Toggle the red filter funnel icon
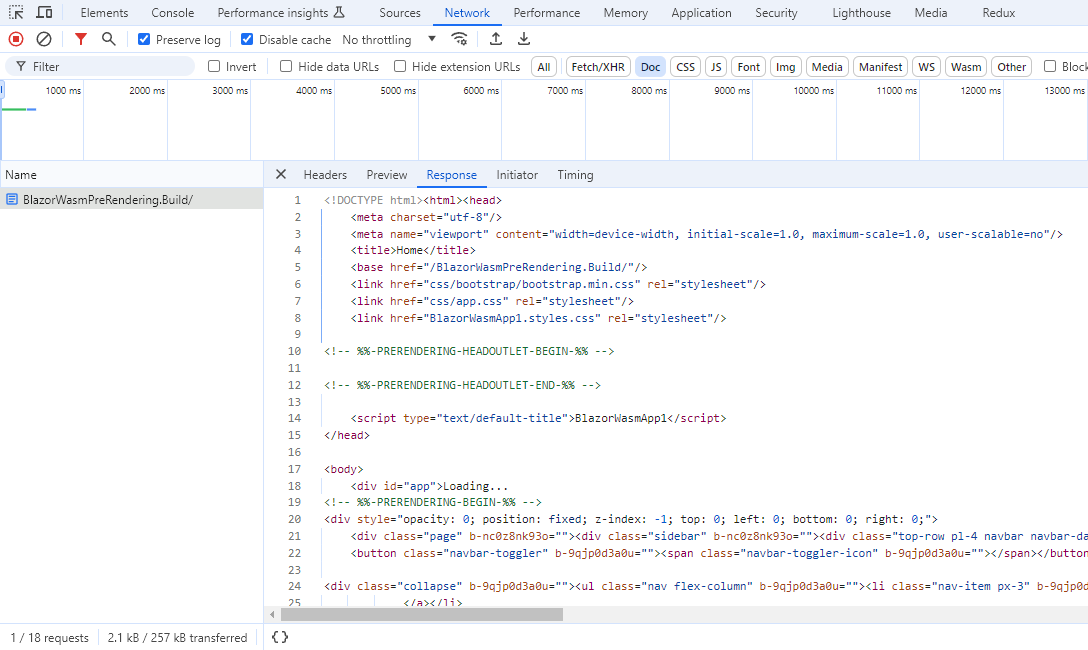The image size is (1088, 650). pyautogui.click(x=81, y=39)
